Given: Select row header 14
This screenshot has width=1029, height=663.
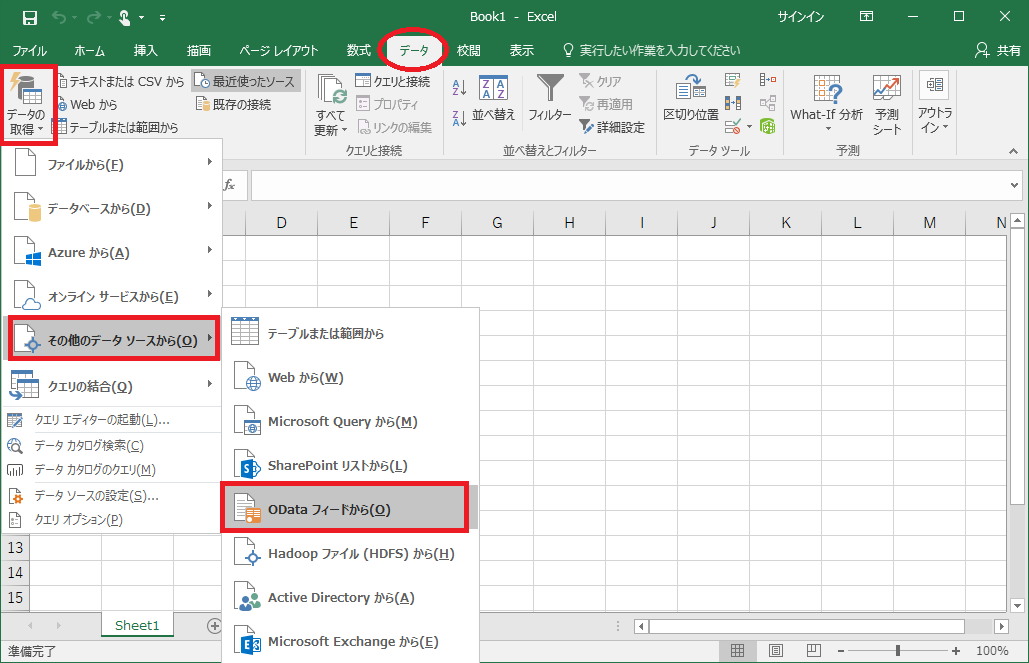Looking at the screenshot, I should coord(15,572).
